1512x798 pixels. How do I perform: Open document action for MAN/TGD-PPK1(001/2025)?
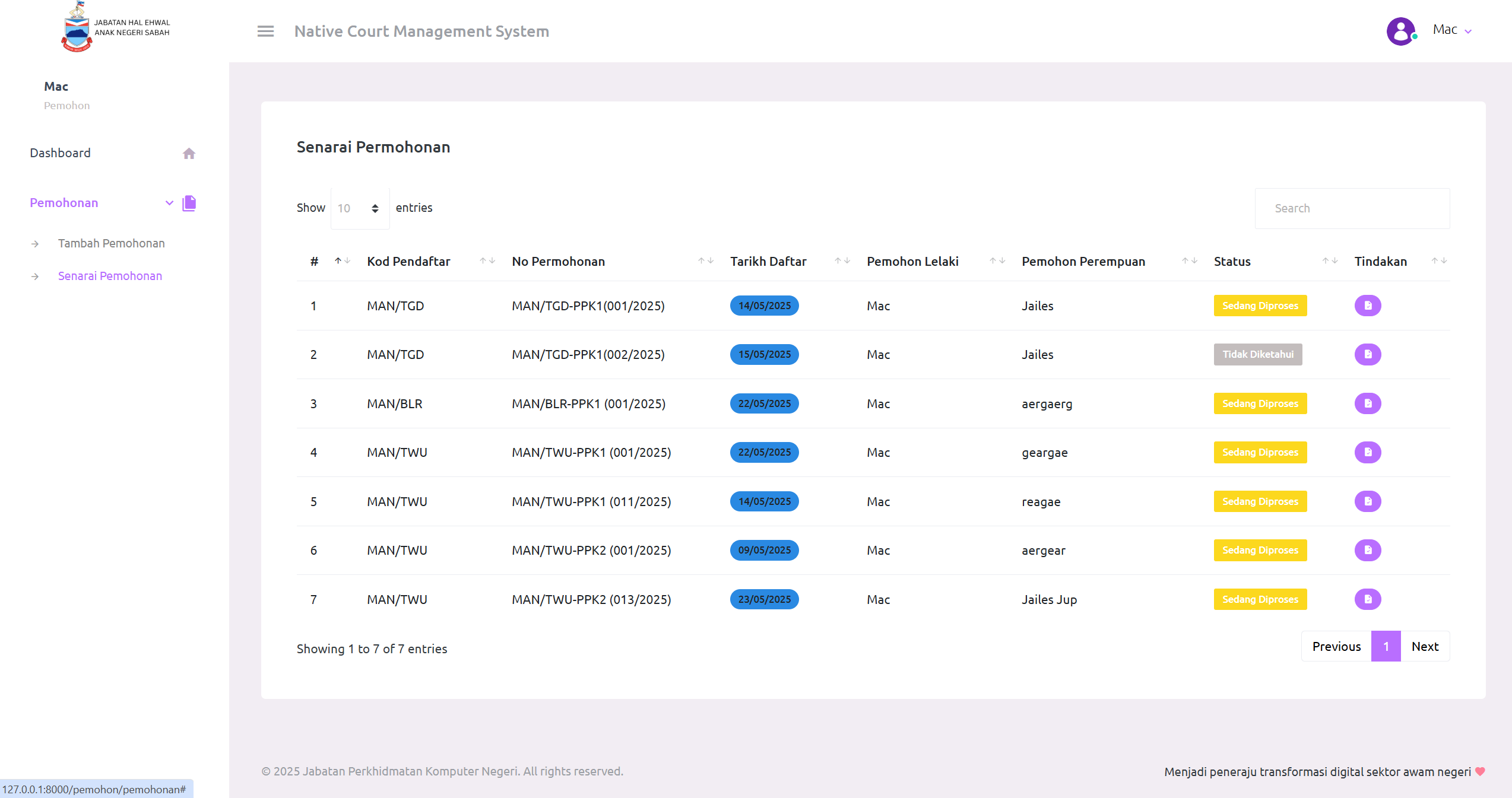pos(1367,306)
